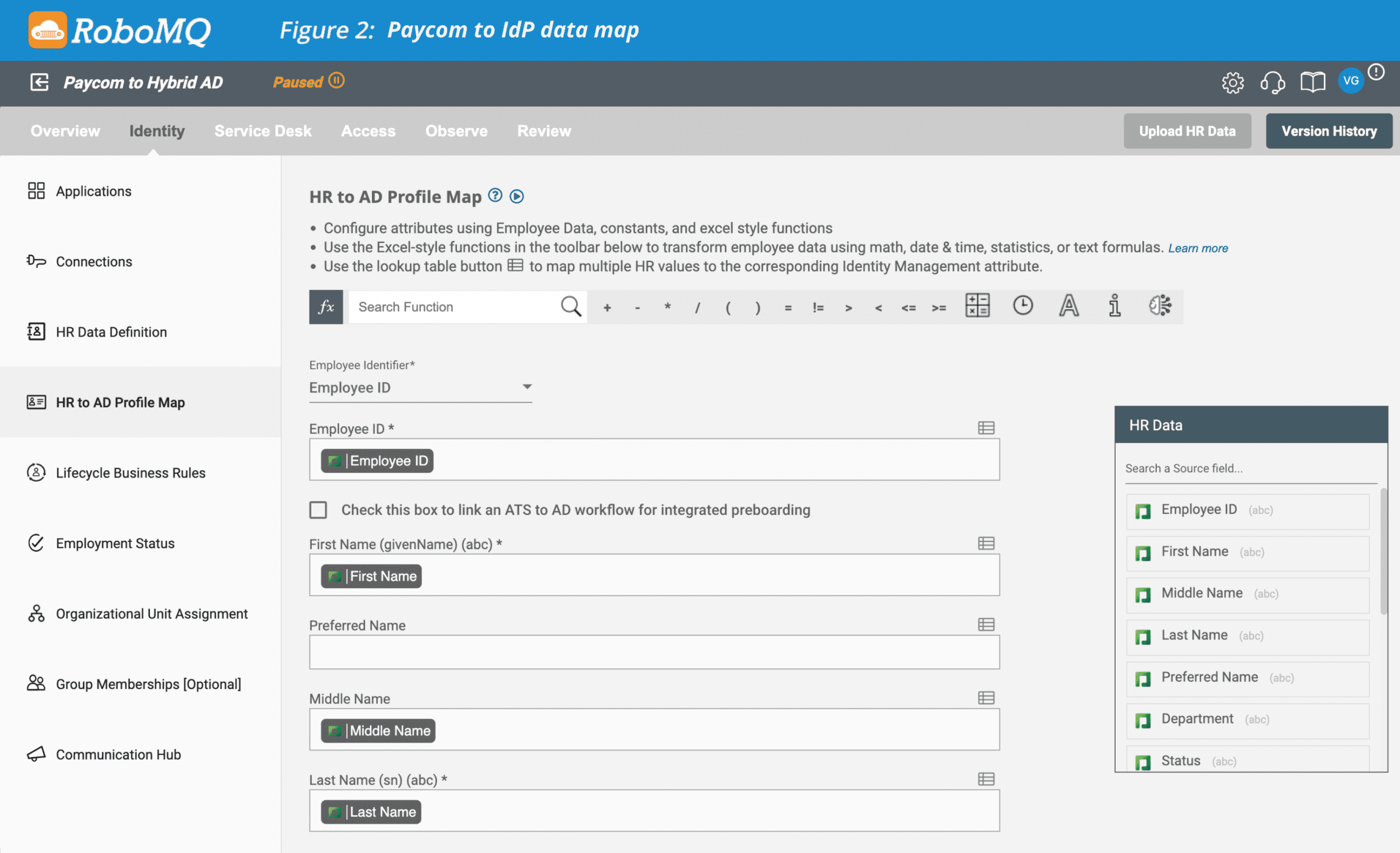The height and width of the screenshot is (853, 1400).
Task: Click the fx function button
Action: [x=325, y=307]
